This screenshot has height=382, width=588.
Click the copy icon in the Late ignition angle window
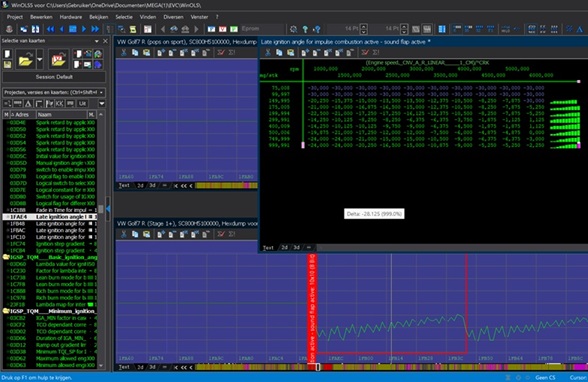(x=279, y=52)
